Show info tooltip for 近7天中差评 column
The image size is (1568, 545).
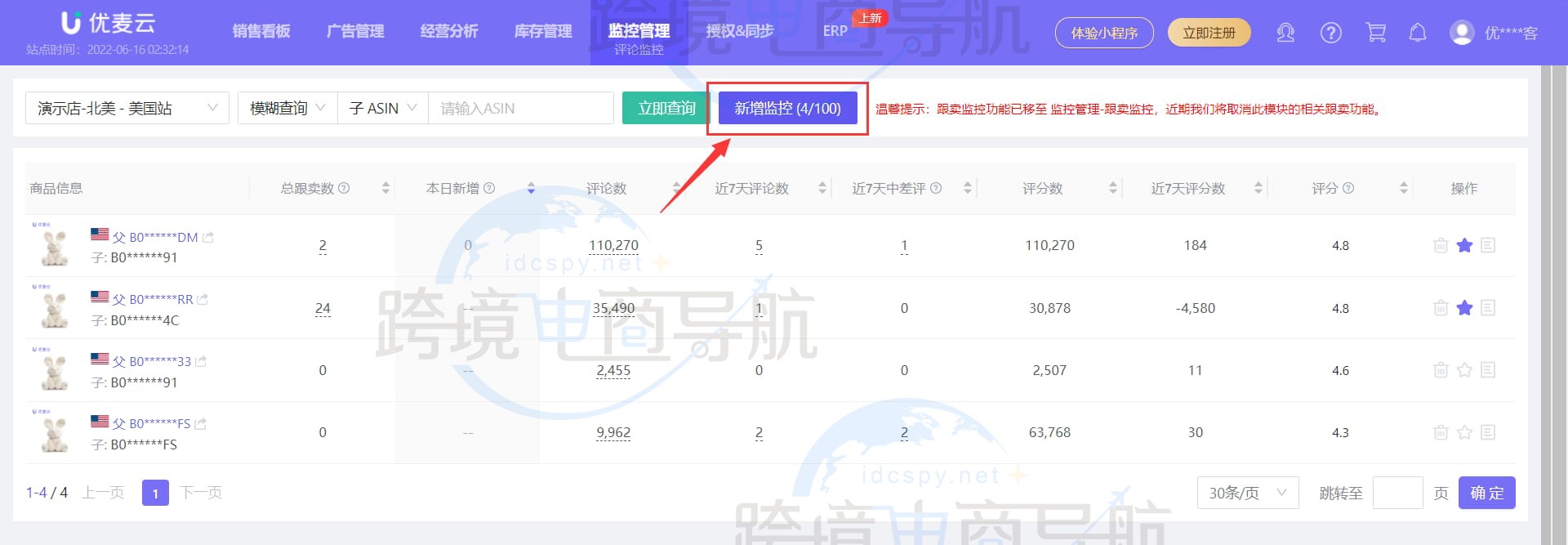(936, 188)
